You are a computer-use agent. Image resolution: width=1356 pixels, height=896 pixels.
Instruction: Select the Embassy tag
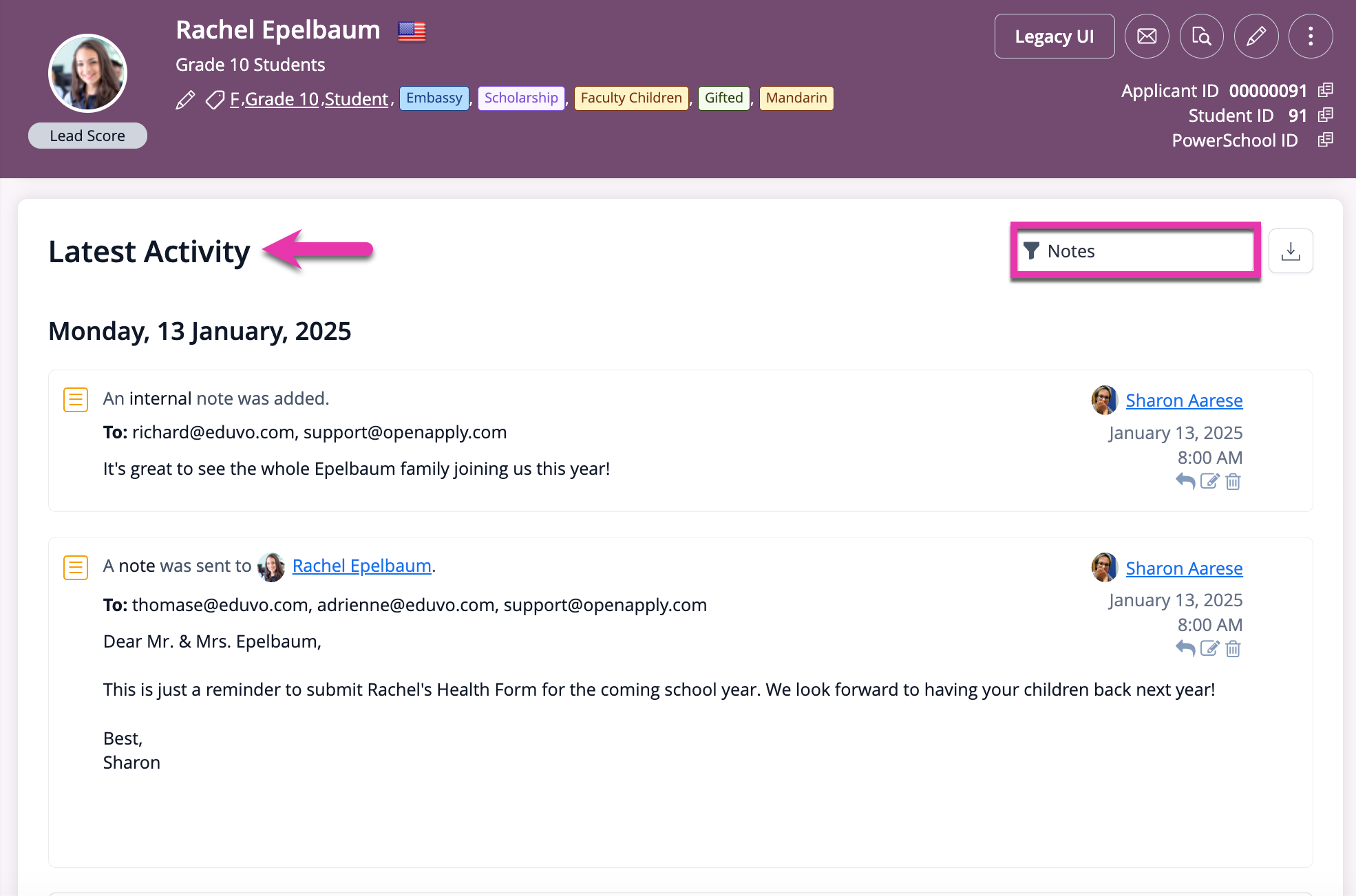(434, 98)
